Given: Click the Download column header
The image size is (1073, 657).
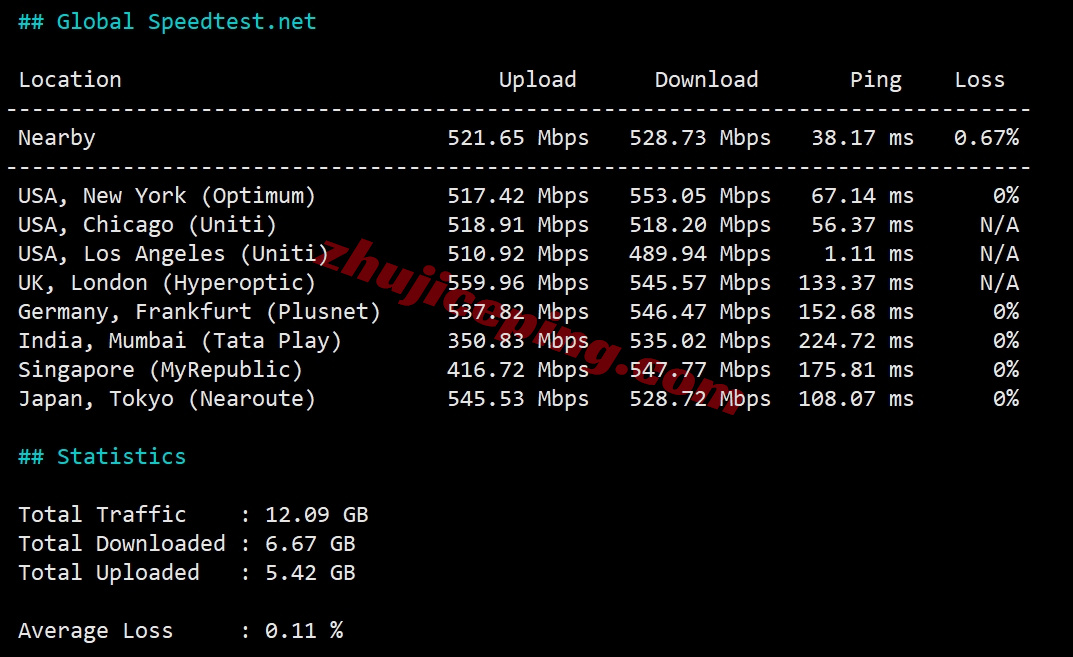Looking at the screenshot, I should (706, 80).
